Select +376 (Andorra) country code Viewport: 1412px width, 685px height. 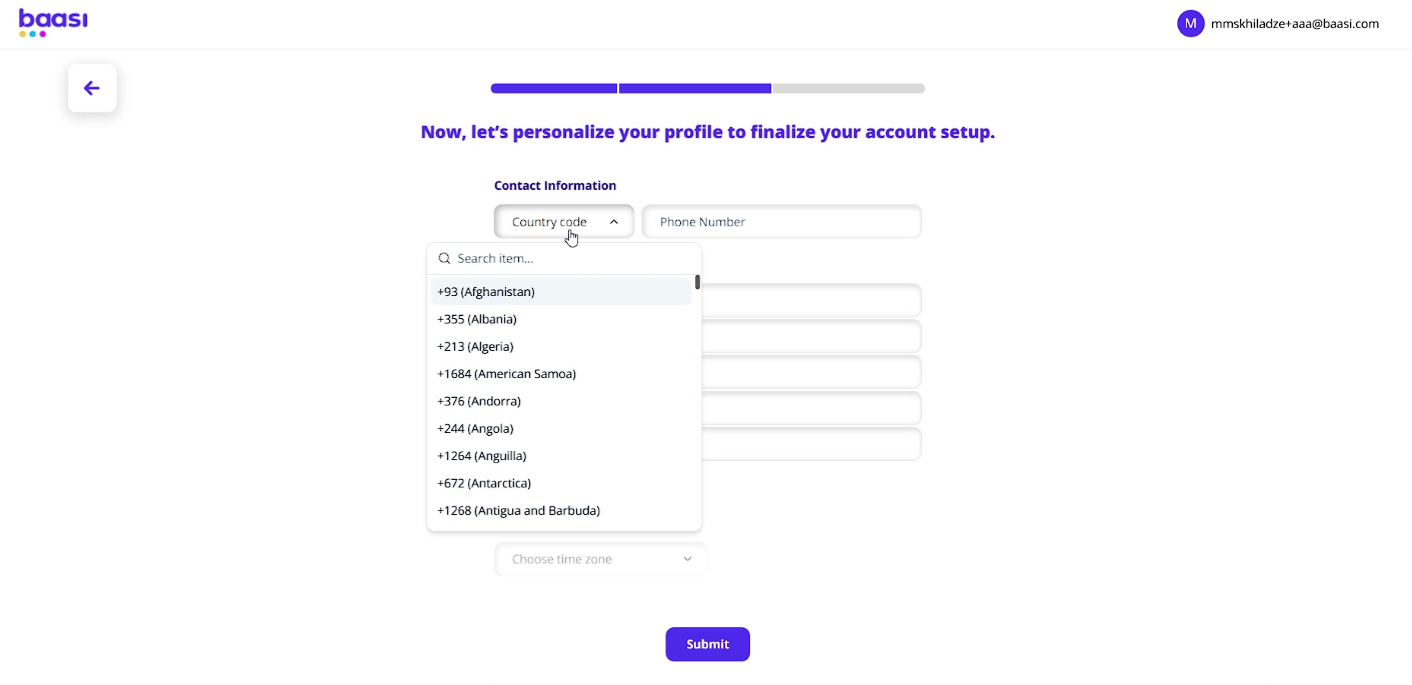(x=479, y=401)
